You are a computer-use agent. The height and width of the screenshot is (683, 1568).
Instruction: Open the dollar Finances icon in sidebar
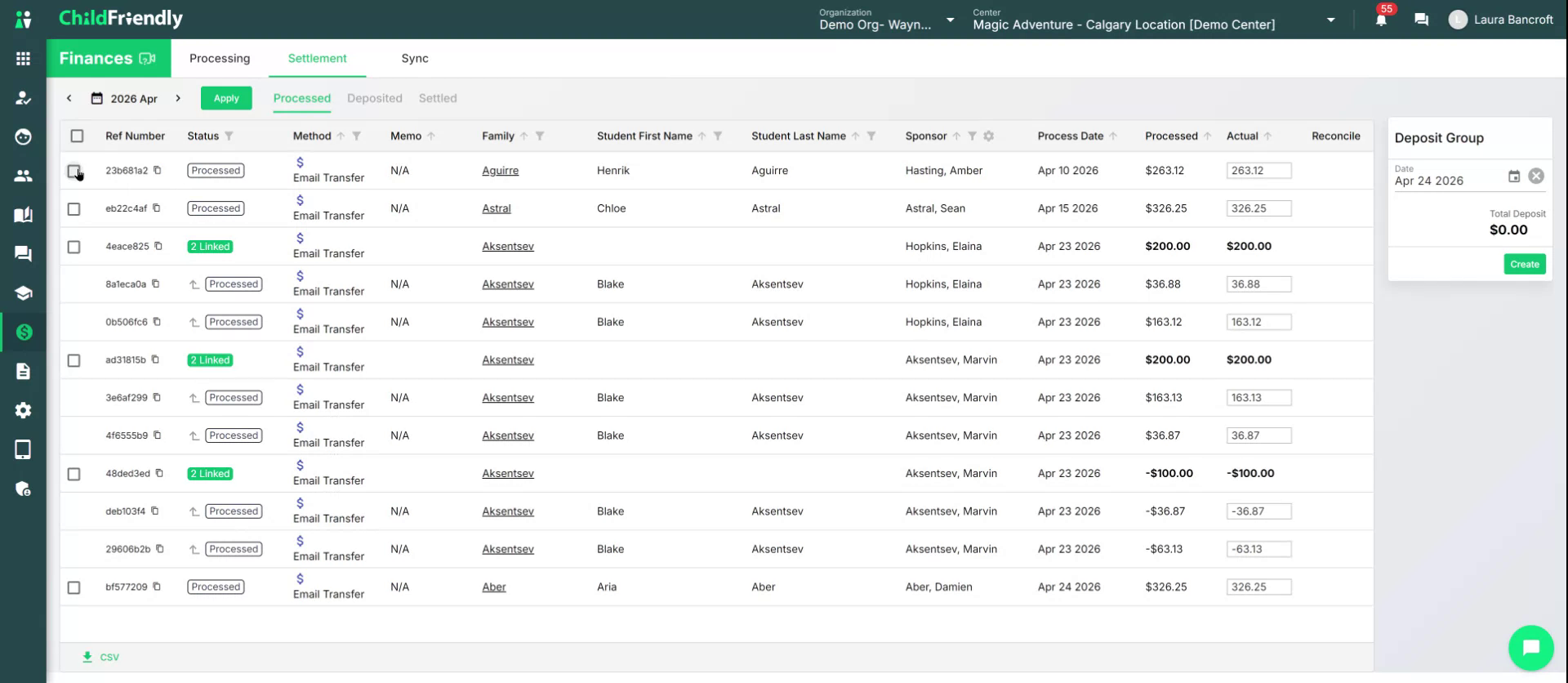tap(23, 332)
